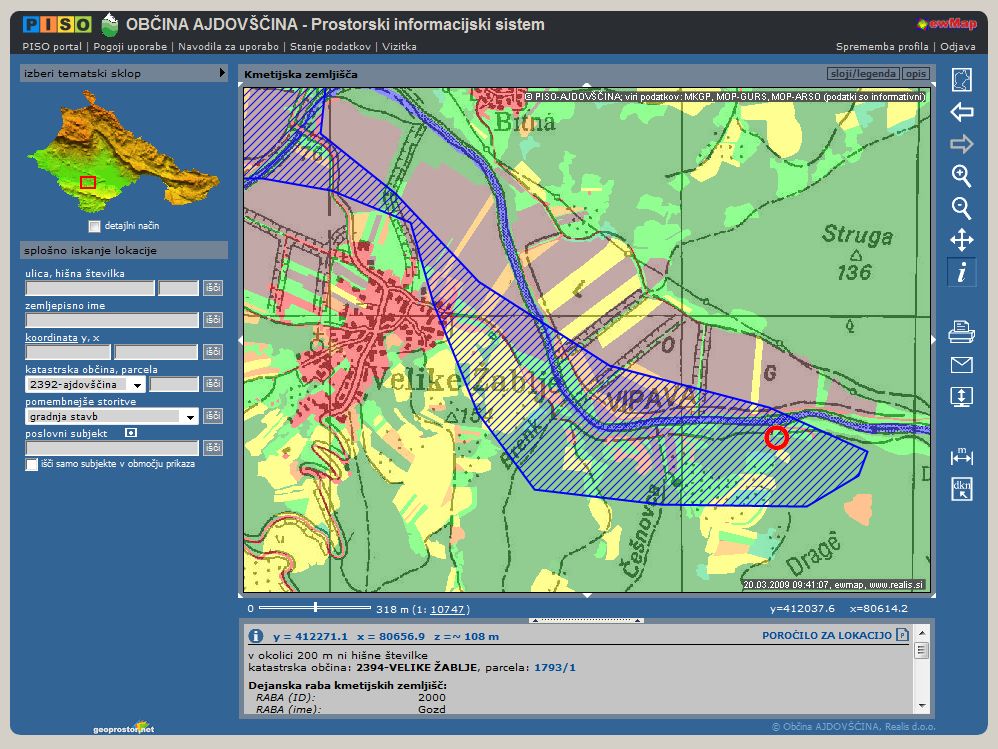Image resolution: width=998 pixels, height=749 pixels.
Task: Open 'POROČILO ZA LOKACIJO' link
Action: click(826, 635)
